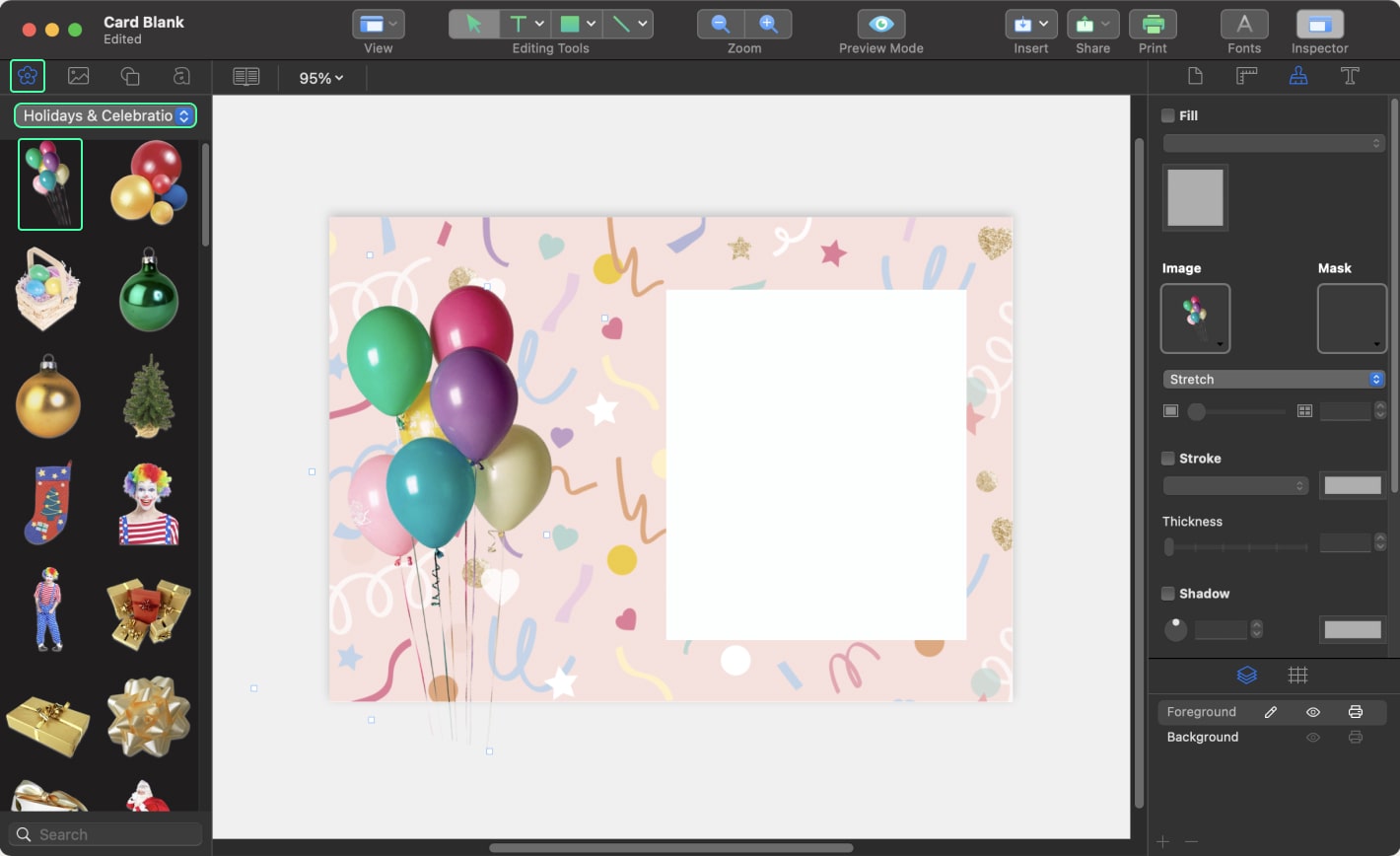Click the Shadow color swatch
1400x856 pixels.
pyautogui.click(x=1352, y=629)
